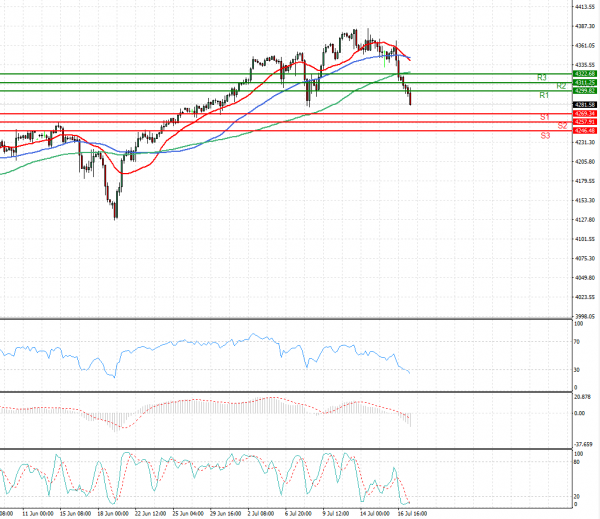Screen dimensions: 600x519
Task: Click the 0.00 value on the MACD scale
Action: coord(580,413)
